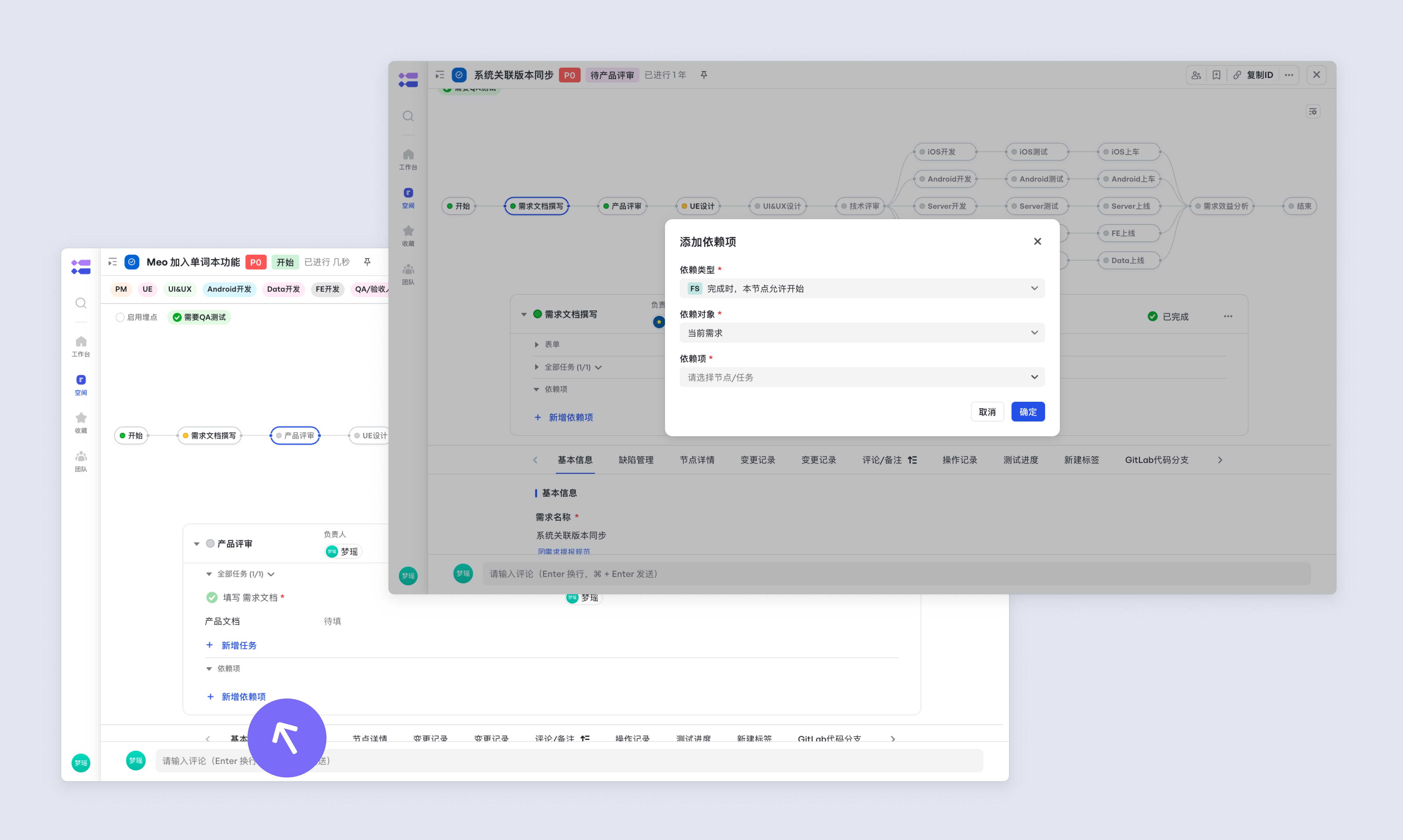
Task: Select the Android开发 role tag
Action: point(229,289)
